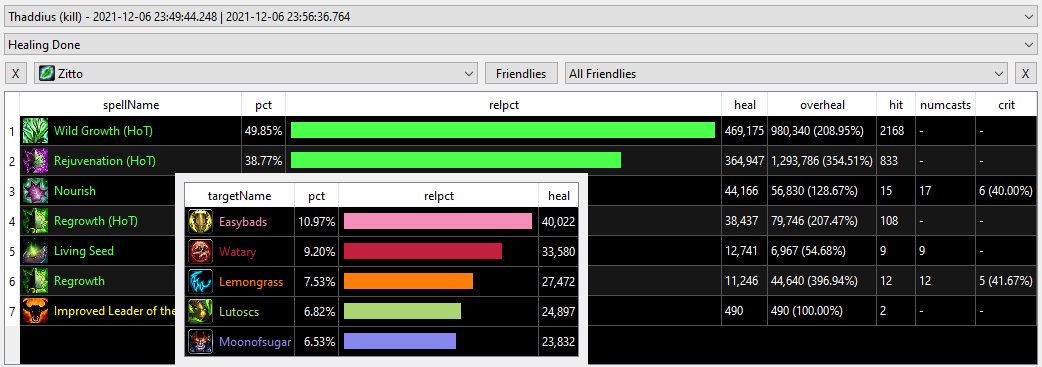The width and height of the screenshot is (1042, 367).
Task: Click the Wild Growth (HoT) spell icon
Action: (x=35, y=131)
